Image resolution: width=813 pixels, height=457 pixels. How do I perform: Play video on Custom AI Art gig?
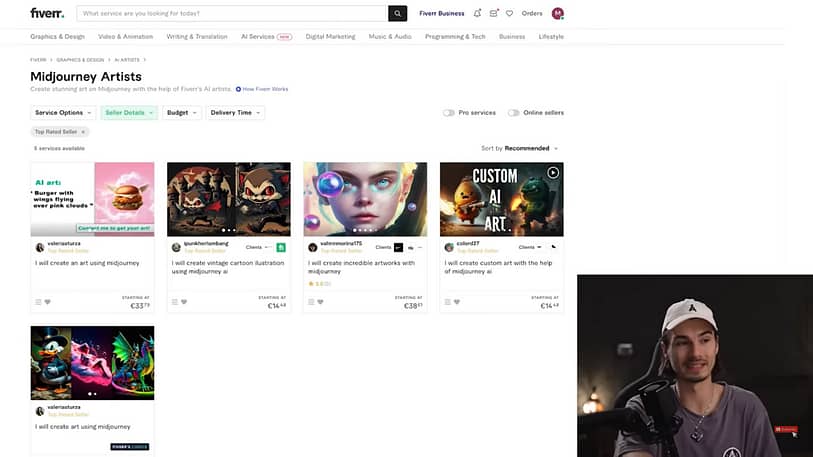[x=553, y=173]
